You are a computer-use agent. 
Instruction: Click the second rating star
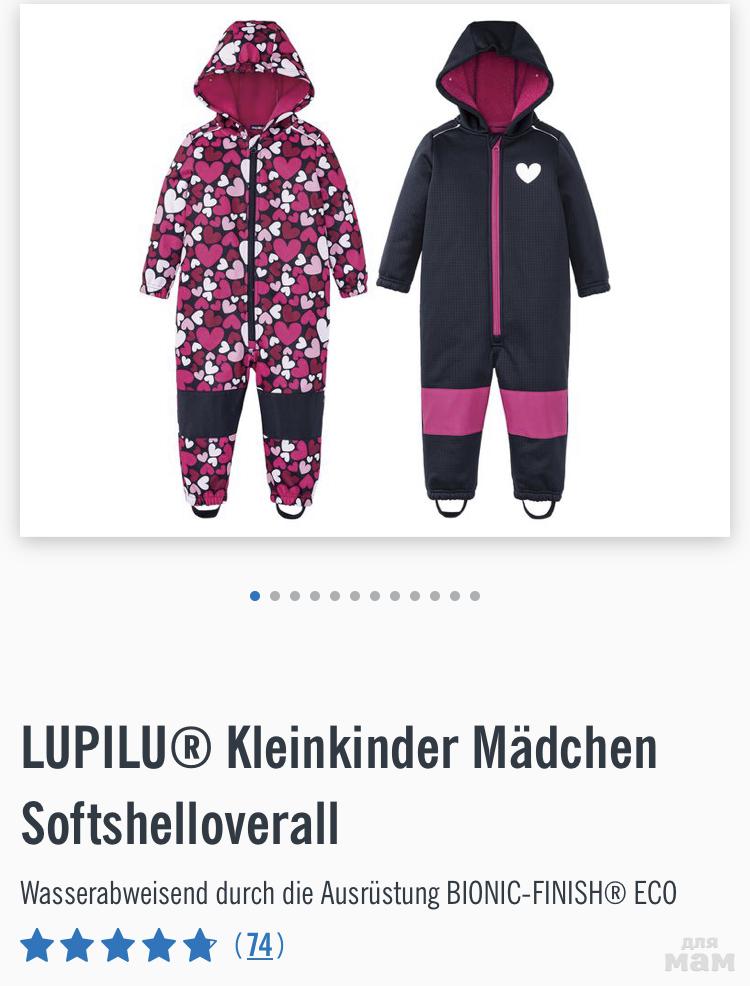[77, 944]
